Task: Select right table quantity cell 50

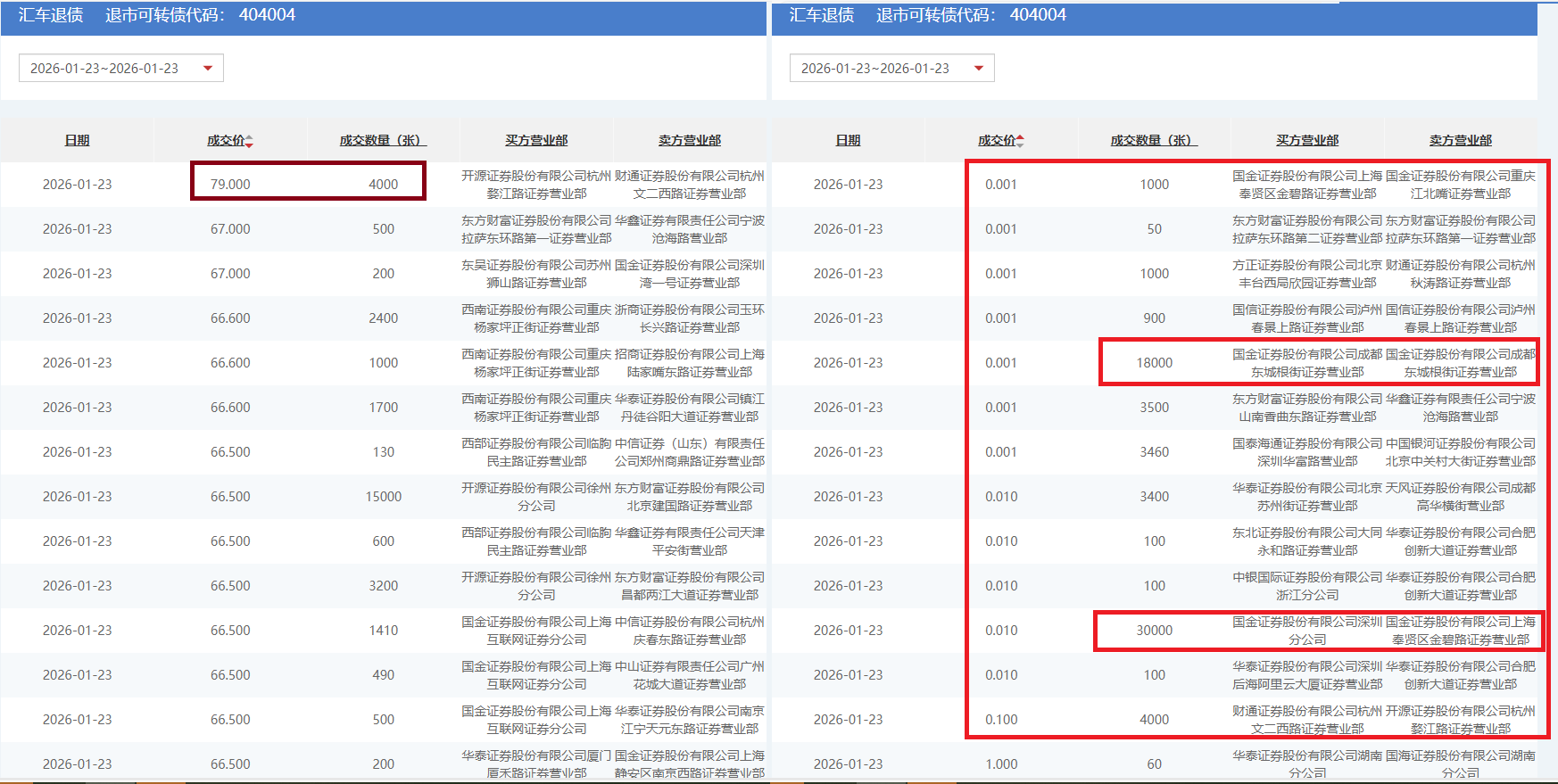Action: click(x=1155, y=229)
